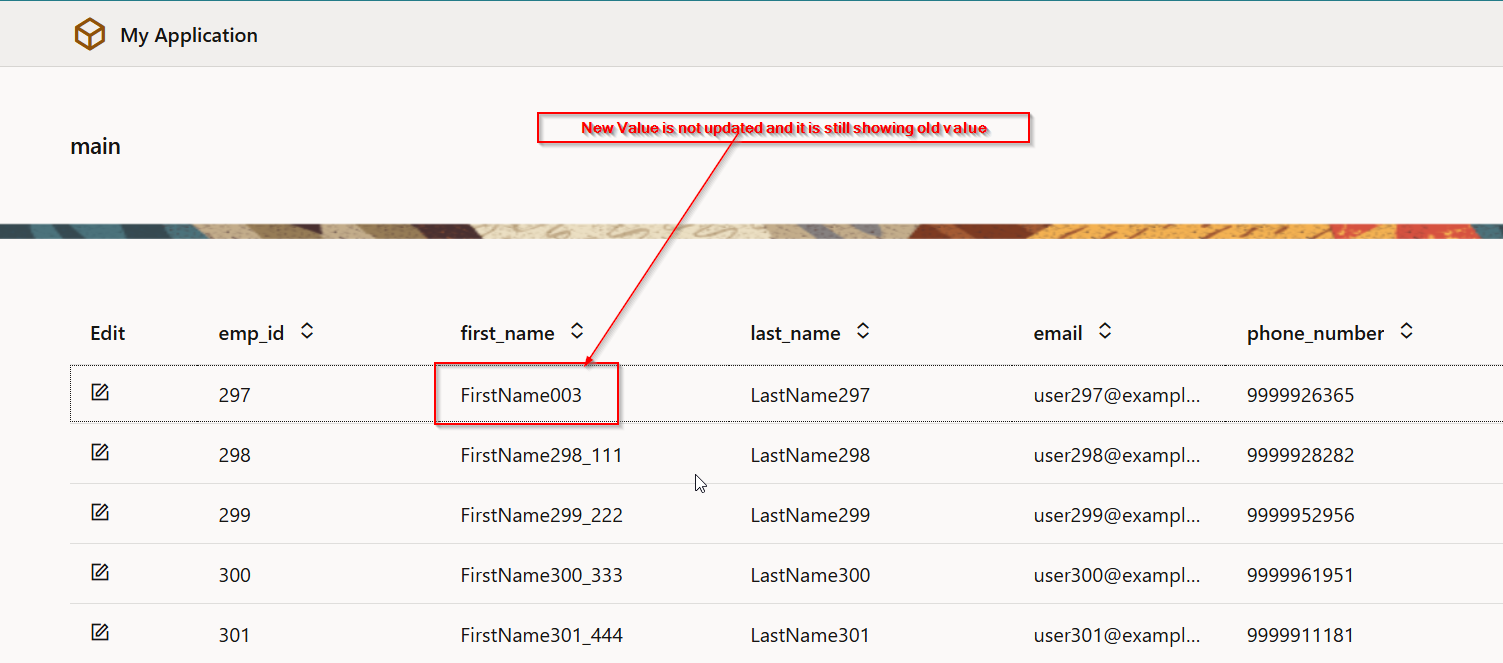Toggle sort on phone_number column
This screenshot has height=663, width=1503.
tap(1407, 331)
